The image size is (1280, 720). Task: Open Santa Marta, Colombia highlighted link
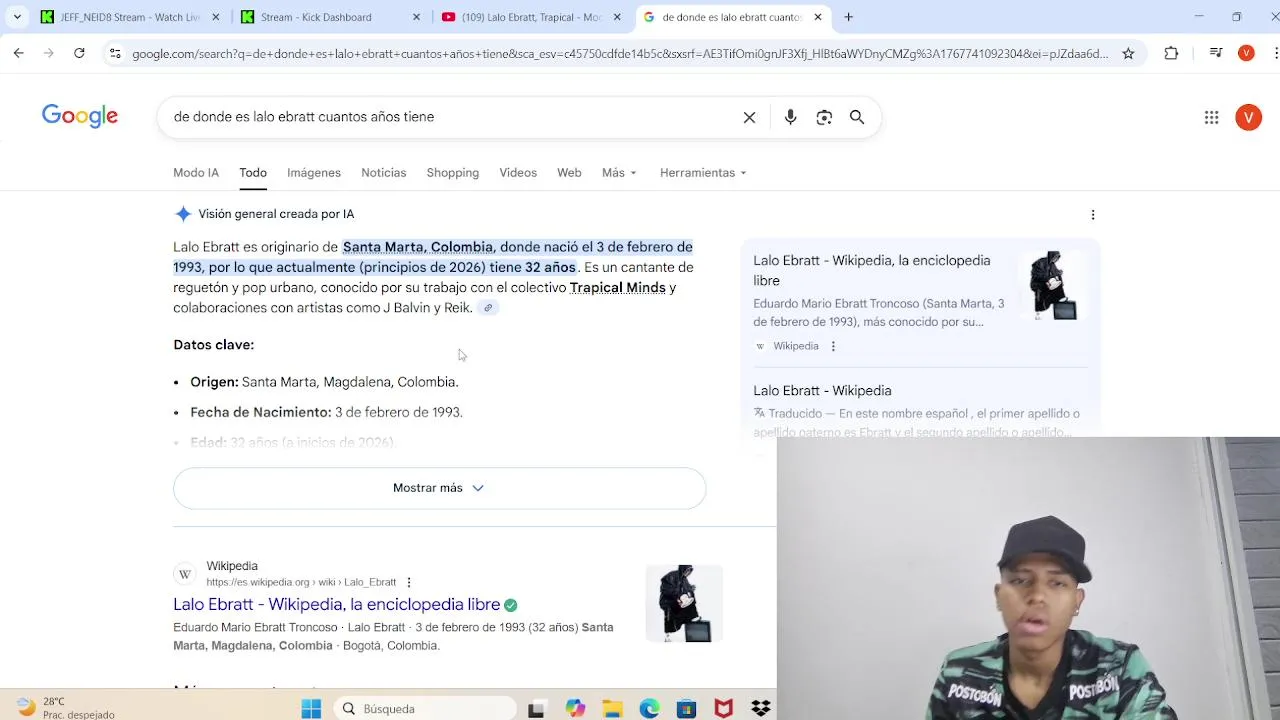[418, 247]
